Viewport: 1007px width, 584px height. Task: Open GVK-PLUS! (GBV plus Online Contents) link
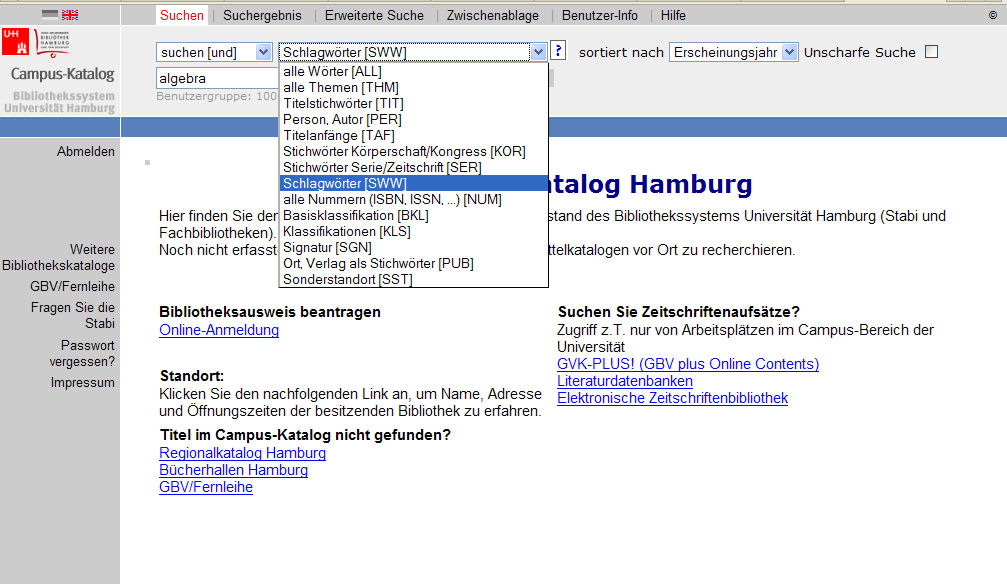coord(688,364)
